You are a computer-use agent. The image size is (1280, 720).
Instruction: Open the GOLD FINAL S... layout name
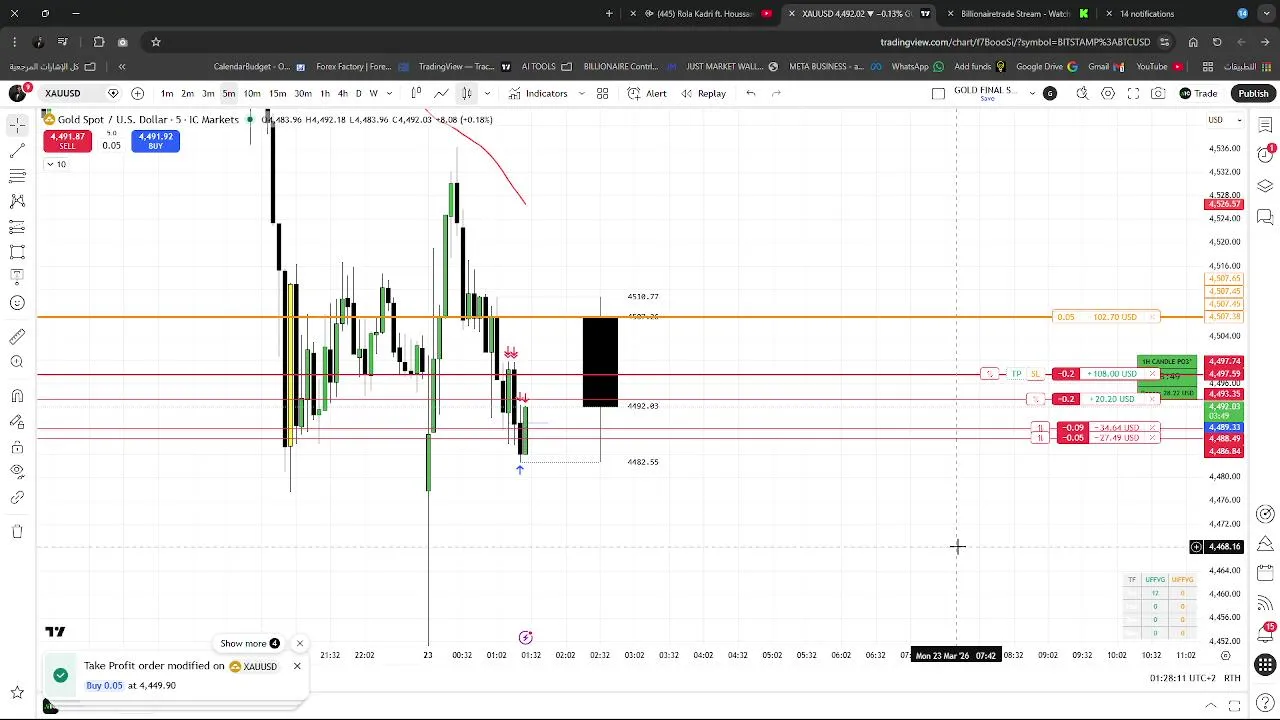point(984,91)
